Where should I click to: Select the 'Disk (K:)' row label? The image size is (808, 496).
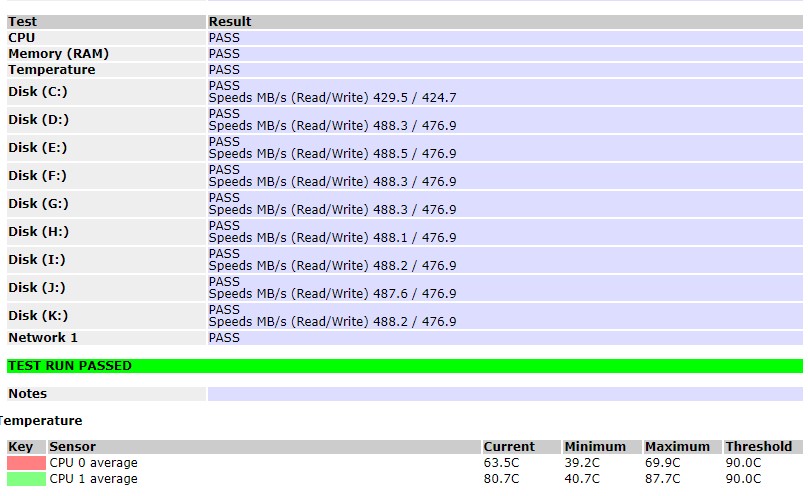click(x=38, y=315)
